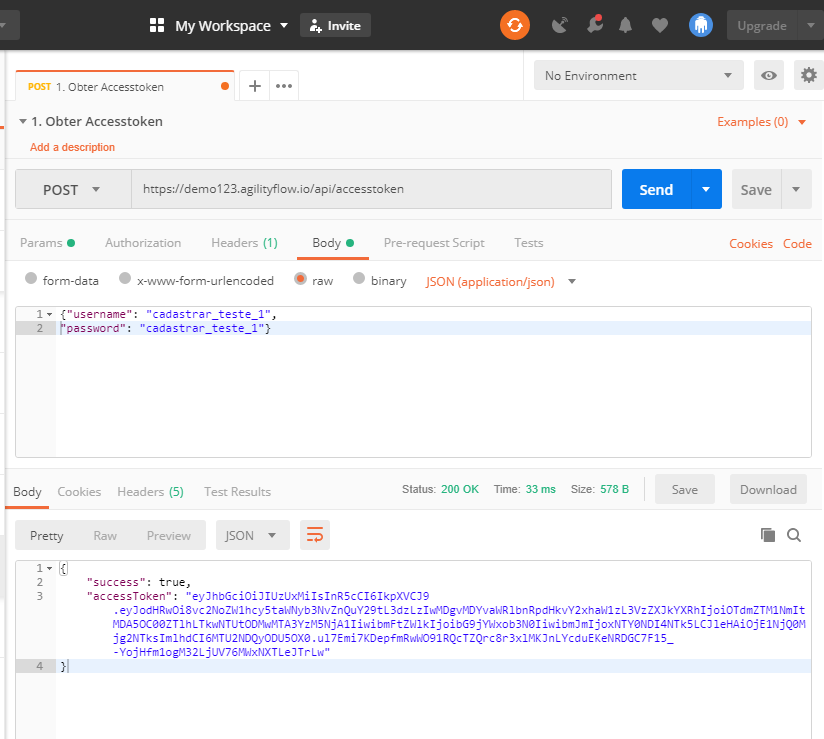This screenshot has width=824, height=739.
Task: Open the user avatar menu
Action: [701, 25]
